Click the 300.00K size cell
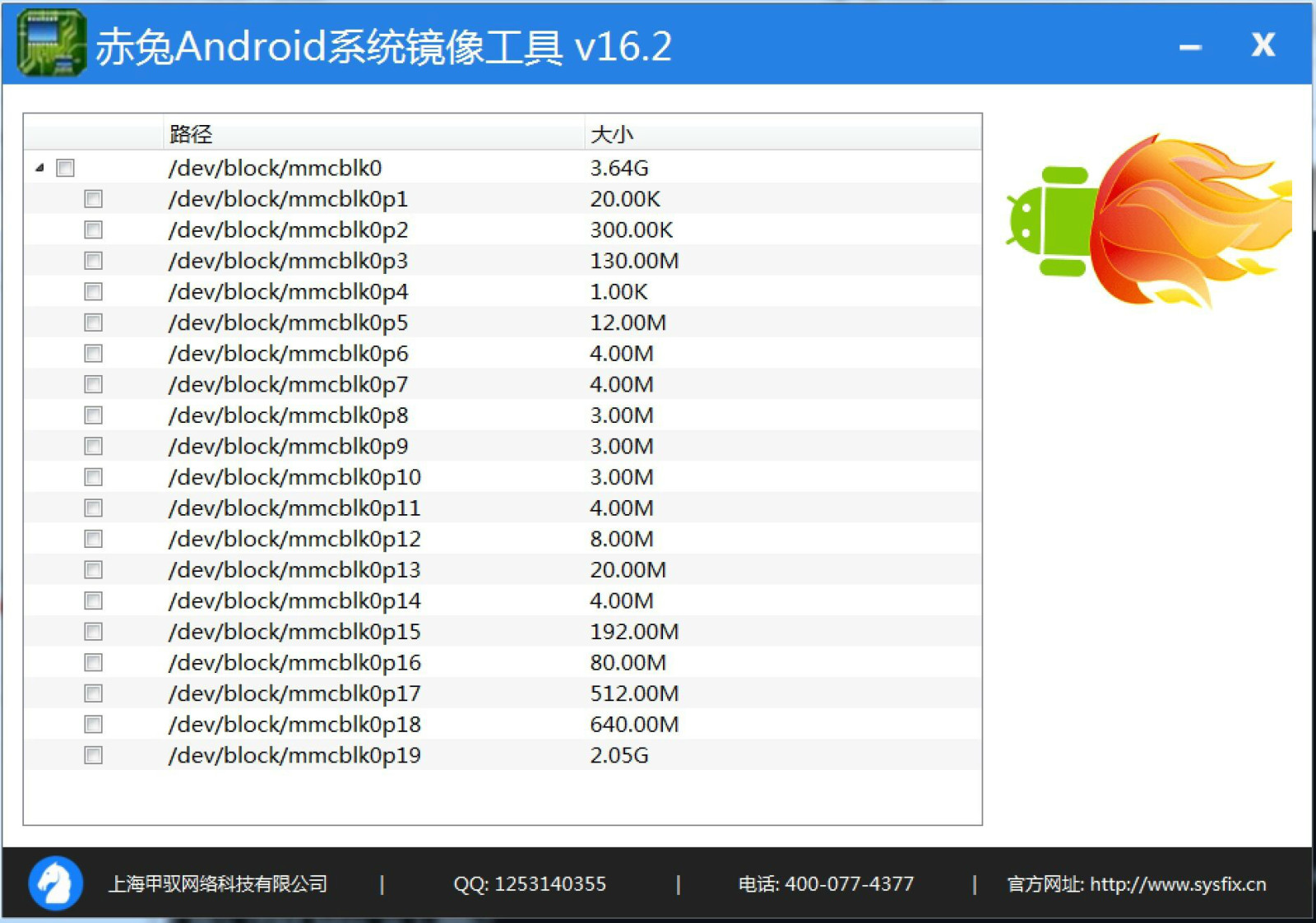The width and height of the screenshot is (1316, 923). 632,230
